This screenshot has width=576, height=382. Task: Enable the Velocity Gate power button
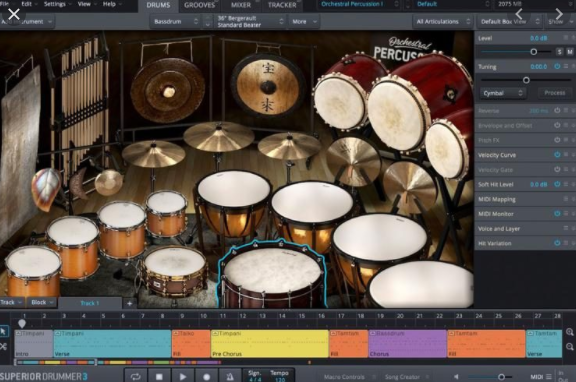[557, 169]
